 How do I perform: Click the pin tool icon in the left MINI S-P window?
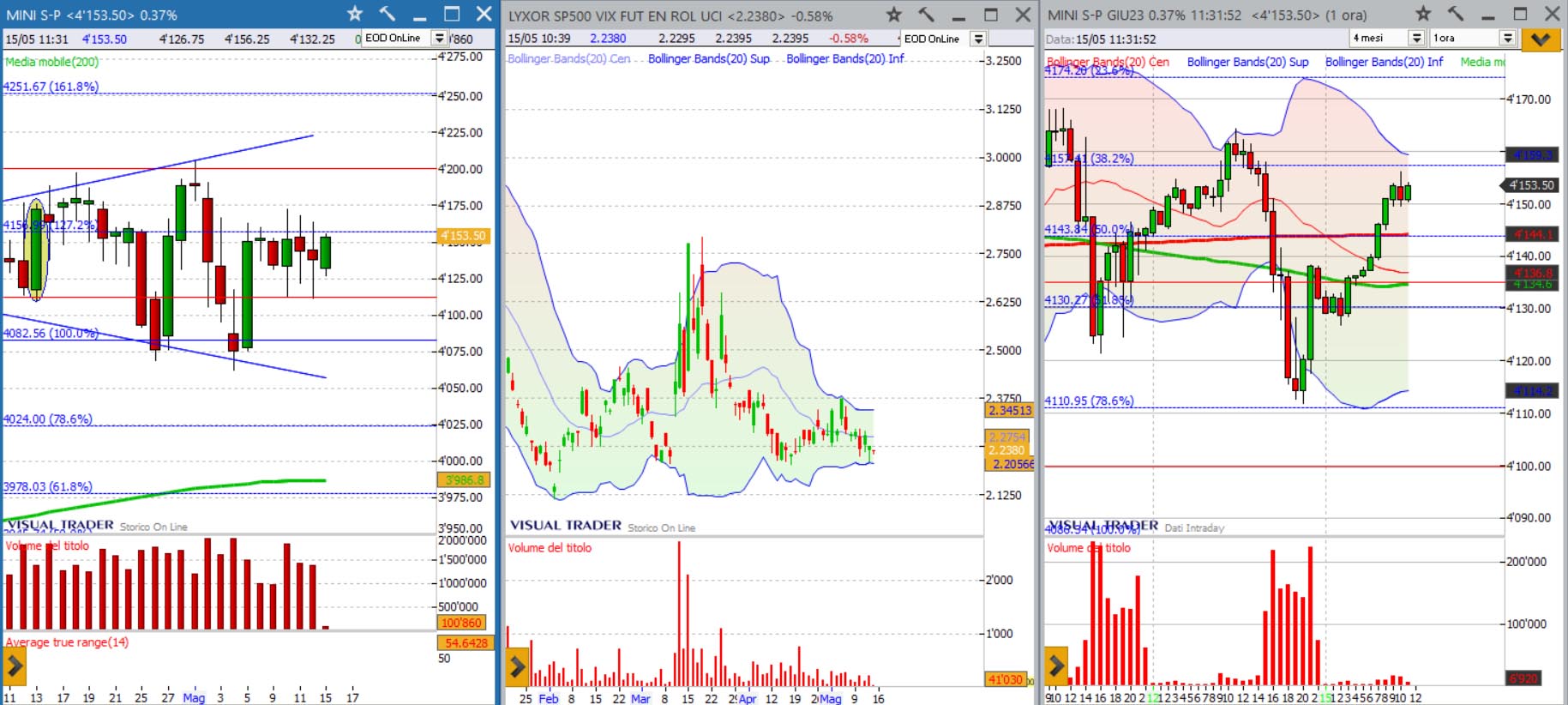(x=387, y=14)
